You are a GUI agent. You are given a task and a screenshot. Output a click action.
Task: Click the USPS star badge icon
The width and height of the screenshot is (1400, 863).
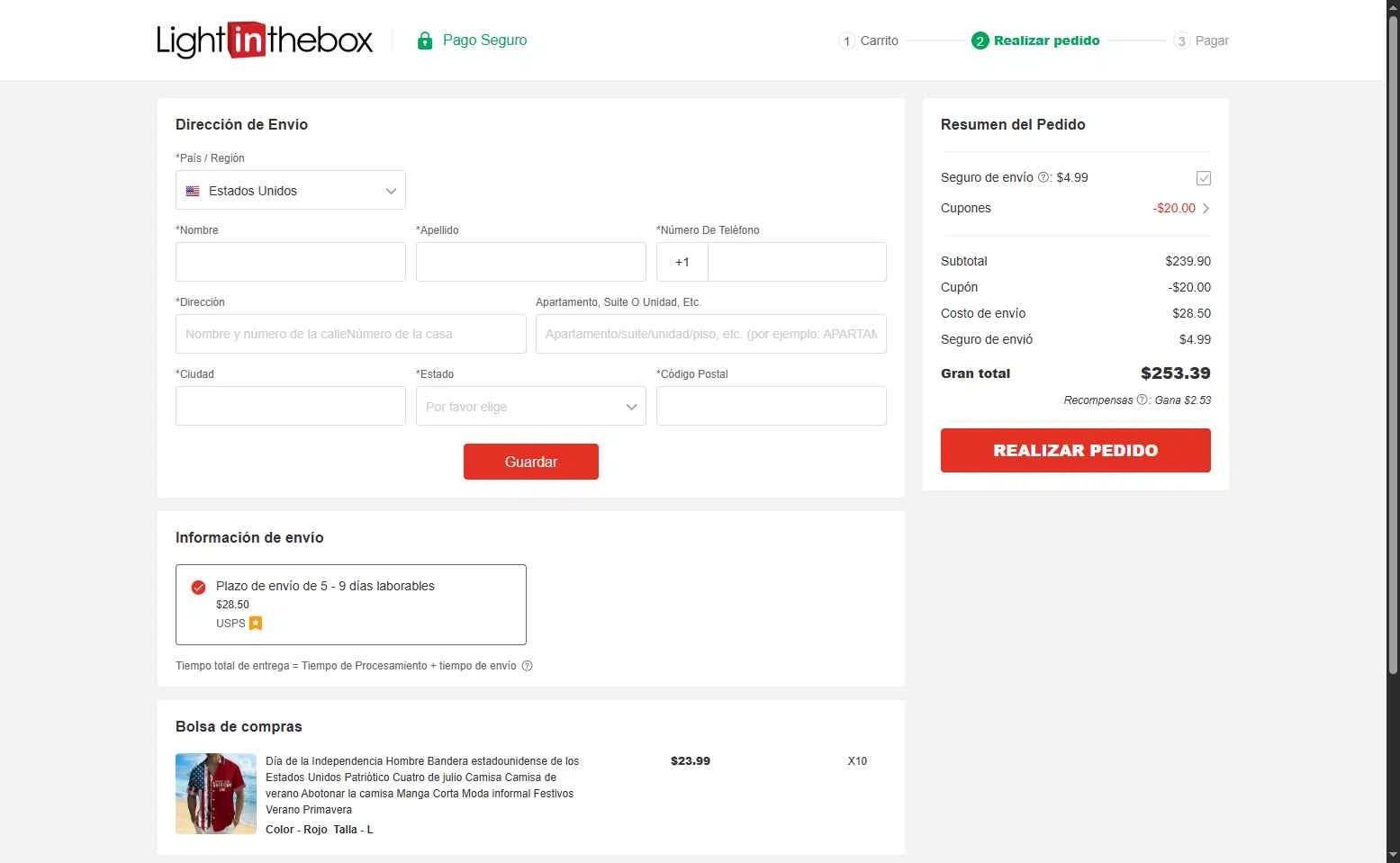[256, 623]
